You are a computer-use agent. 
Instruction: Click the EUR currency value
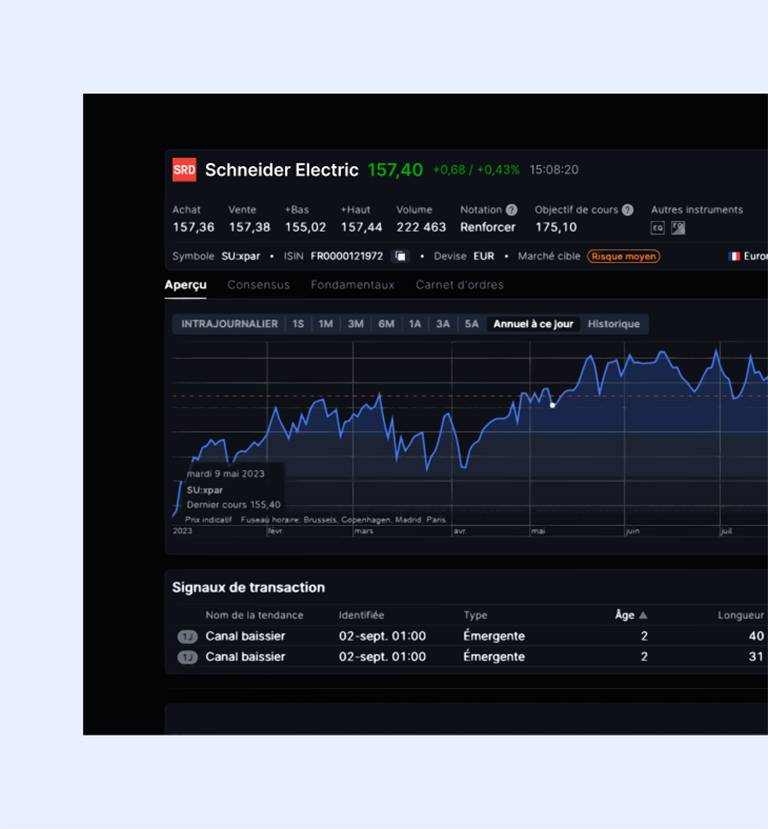(484, 256)
